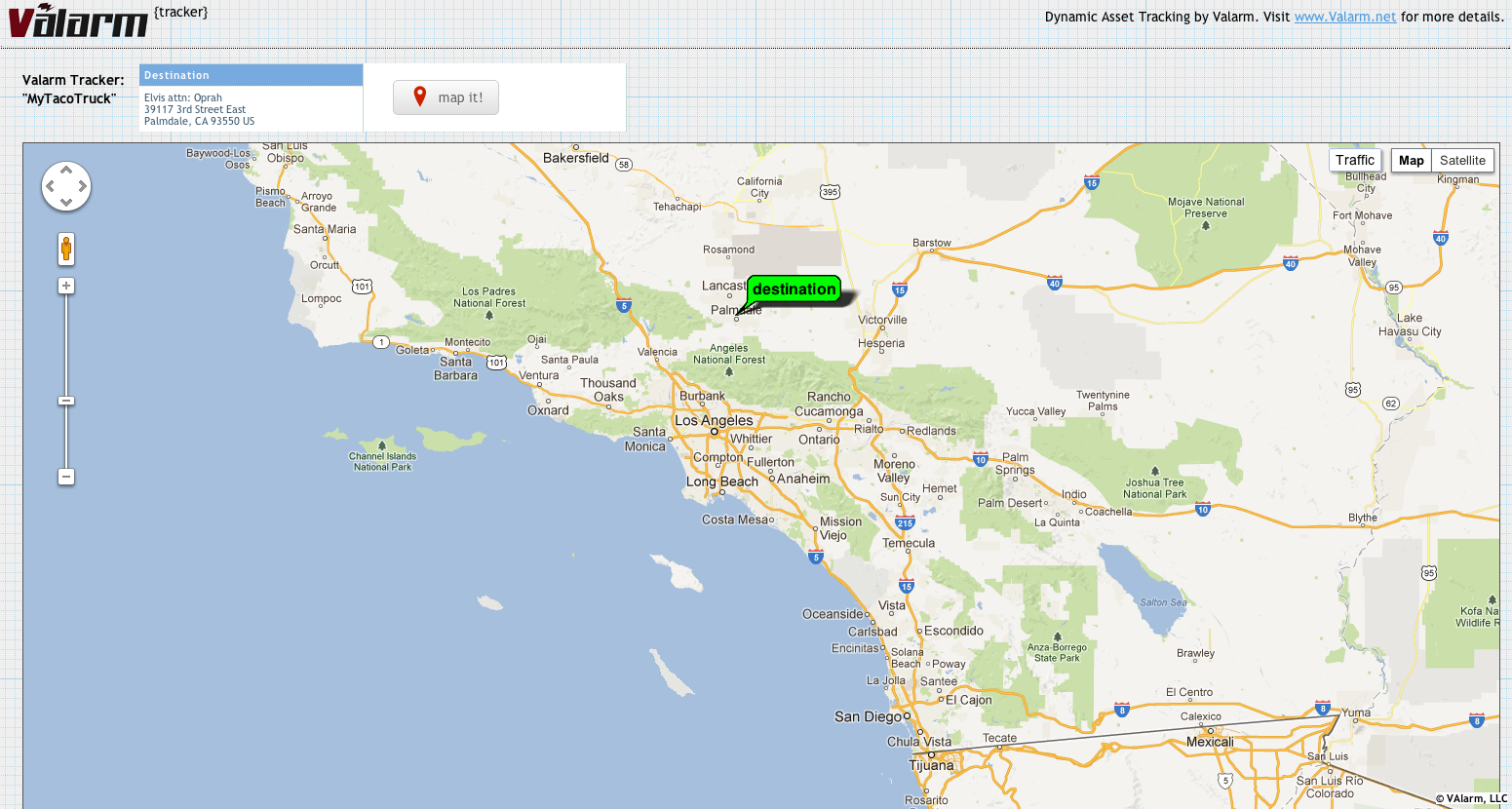Pan the map right with the arrow control
This screenshot has width=1512, height=809.
tap(83, 186)
